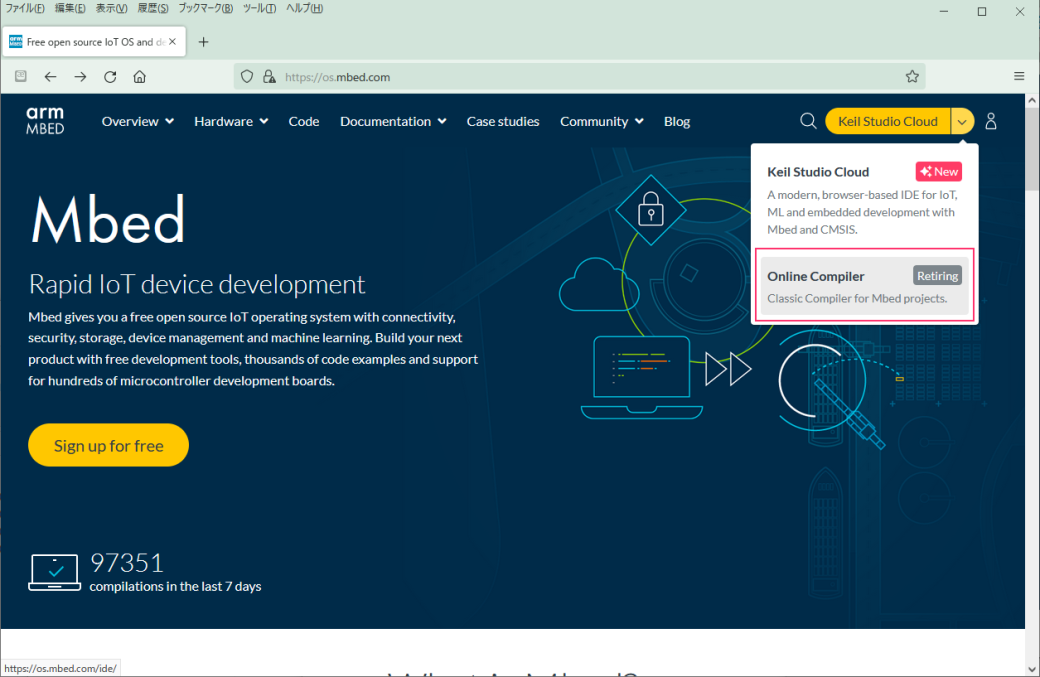1040x677 pixels.
Task: Reload the page with the refresh icon
Action: [110, 77]
